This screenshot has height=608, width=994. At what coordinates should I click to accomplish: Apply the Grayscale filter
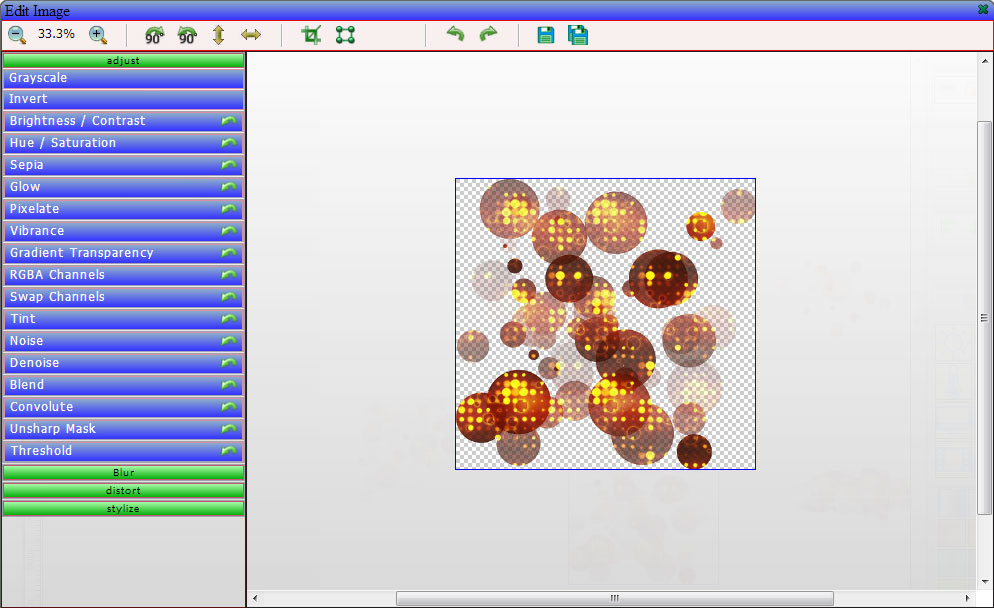123,78
